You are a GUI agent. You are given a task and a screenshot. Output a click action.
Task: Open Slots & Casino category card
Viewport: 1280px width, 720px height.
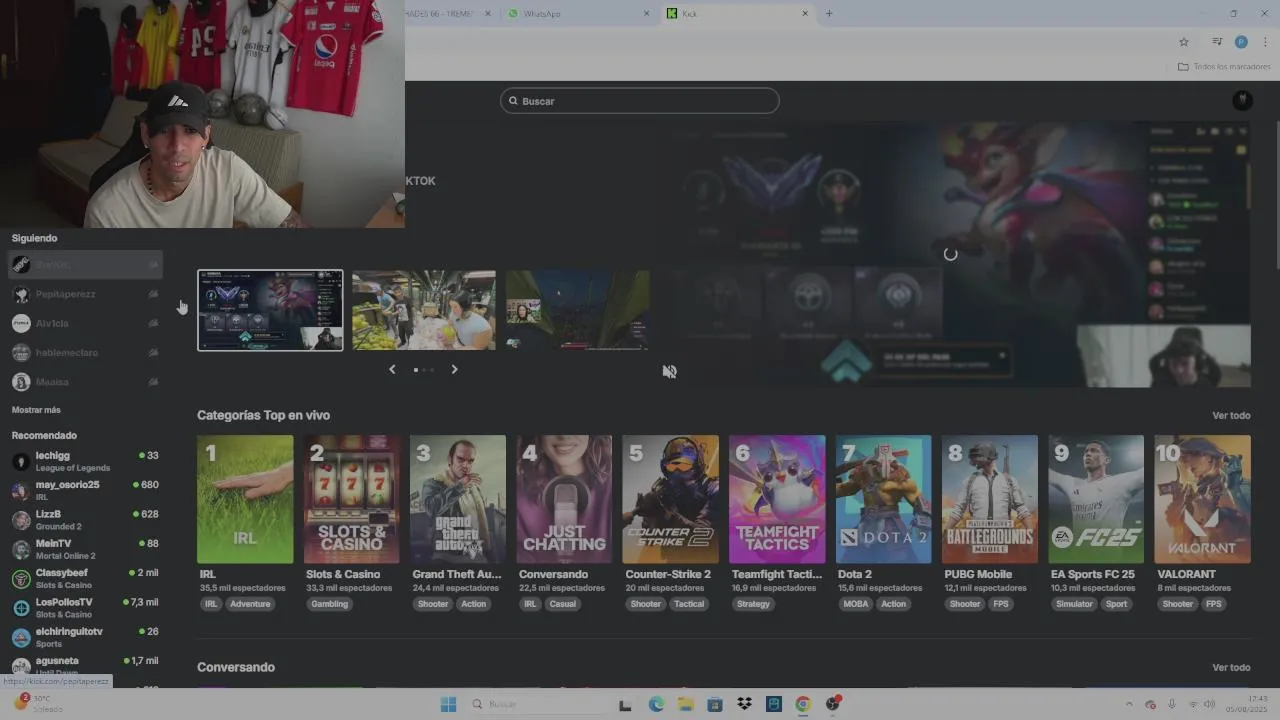(351, 499)
